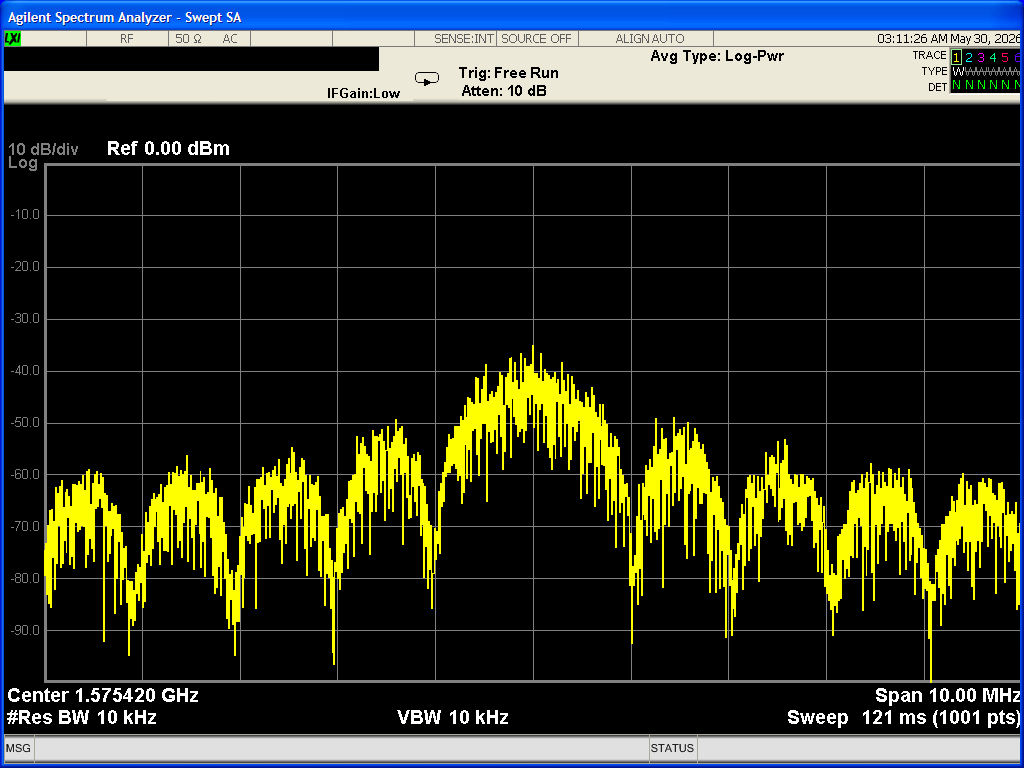Viewport: 1024px width, 768px height.
Task: Click the blacked-out title field
Action: click(x=191, y=59)
